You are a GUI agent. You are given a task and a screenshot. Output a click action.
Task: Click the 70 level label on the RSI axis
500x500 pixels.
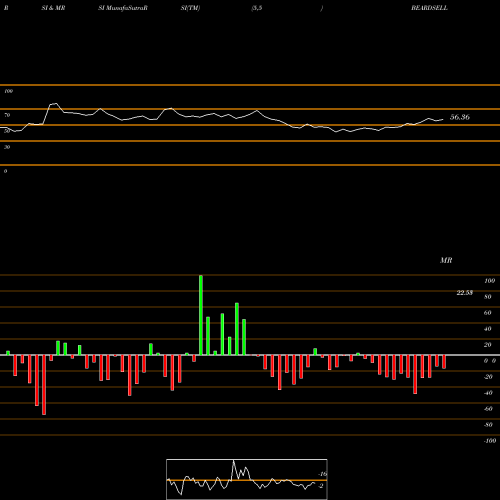(7, 115)
